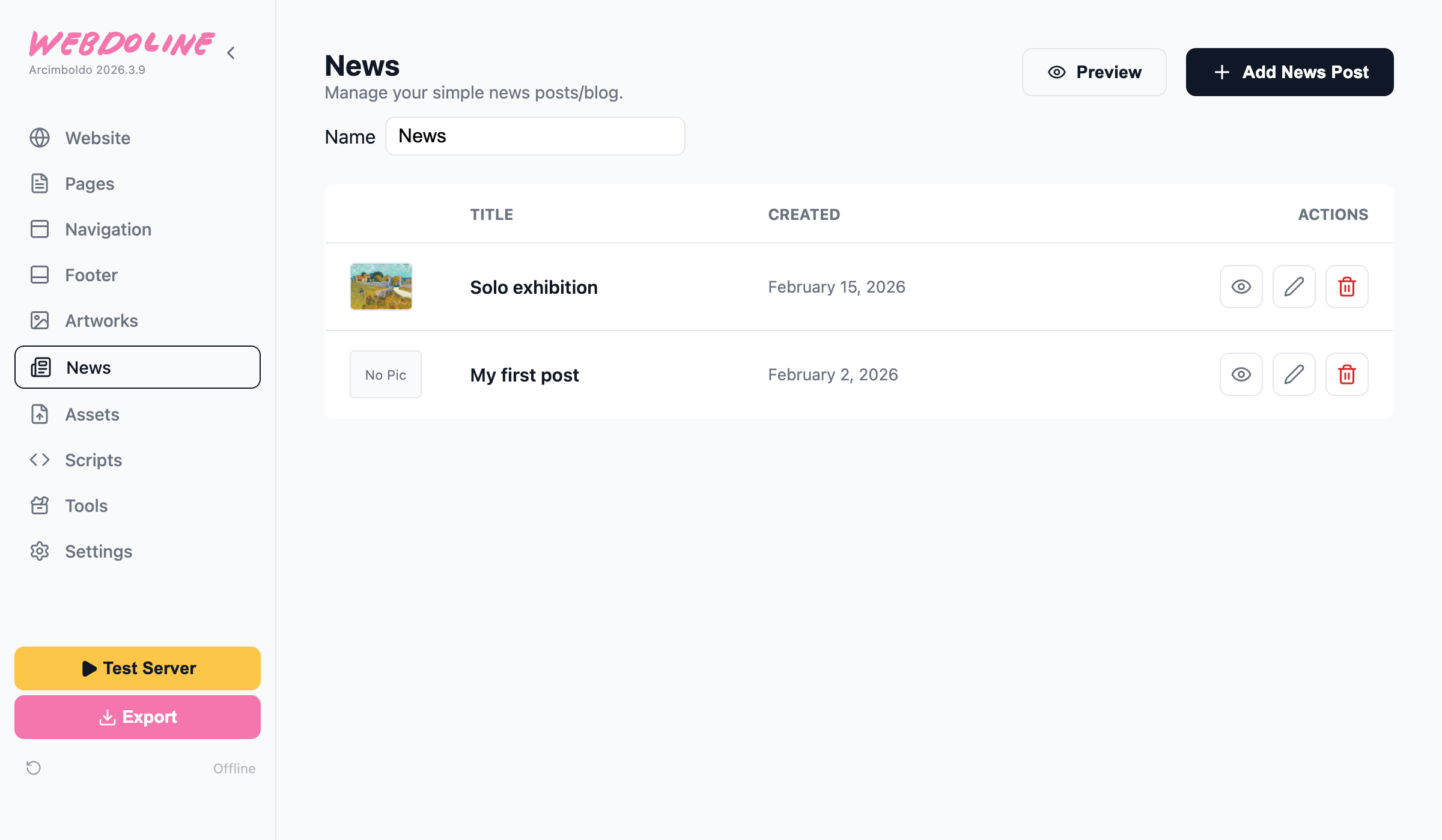1442x840 pixels.
Task: Click the refresh icon beside Offline status
Action: click(34, 768)
